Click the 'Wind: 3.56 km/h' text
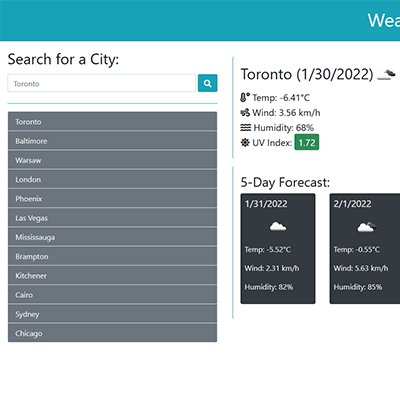 [286, 113]
